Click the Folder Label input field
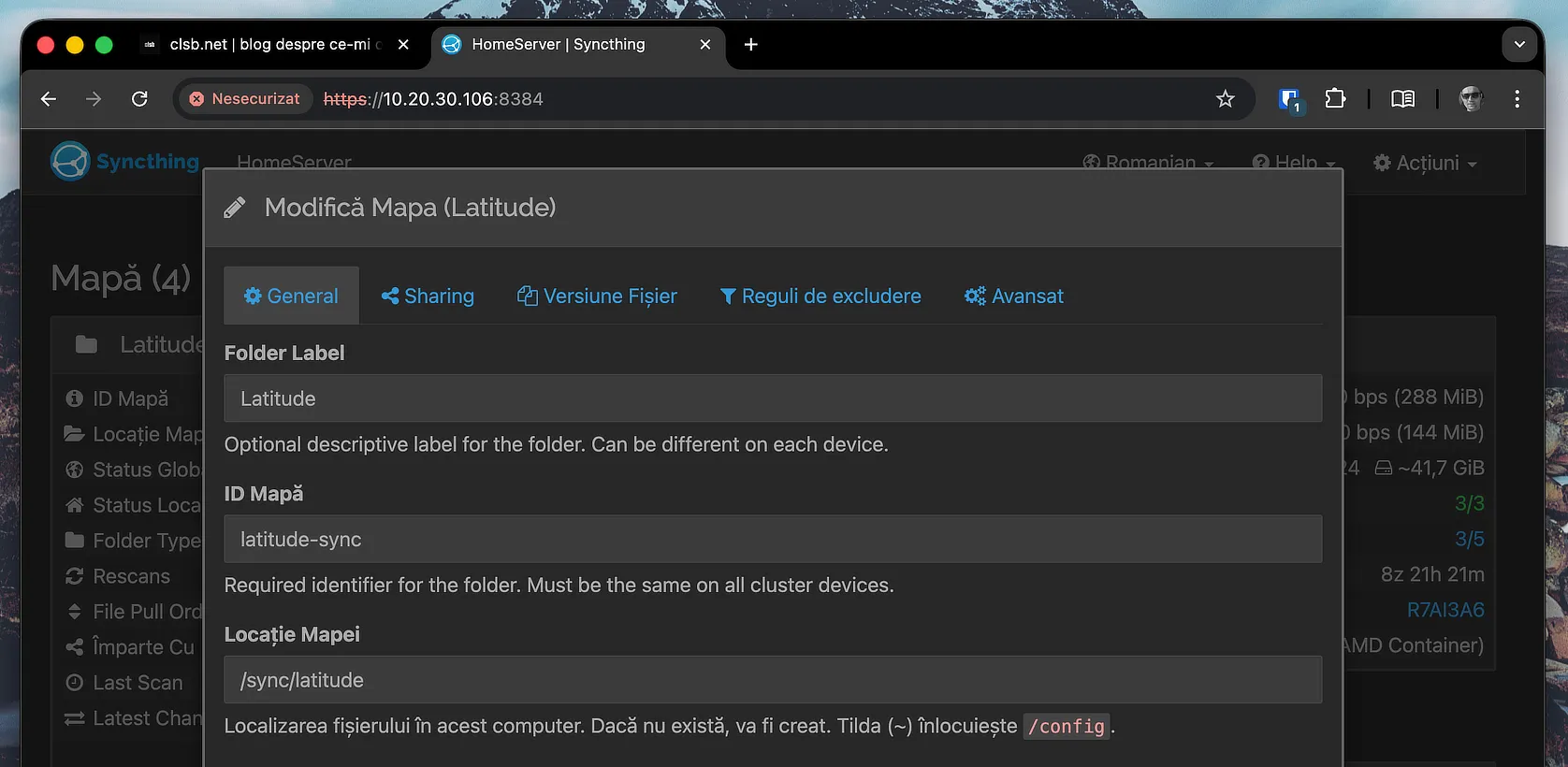 (772, 398)
